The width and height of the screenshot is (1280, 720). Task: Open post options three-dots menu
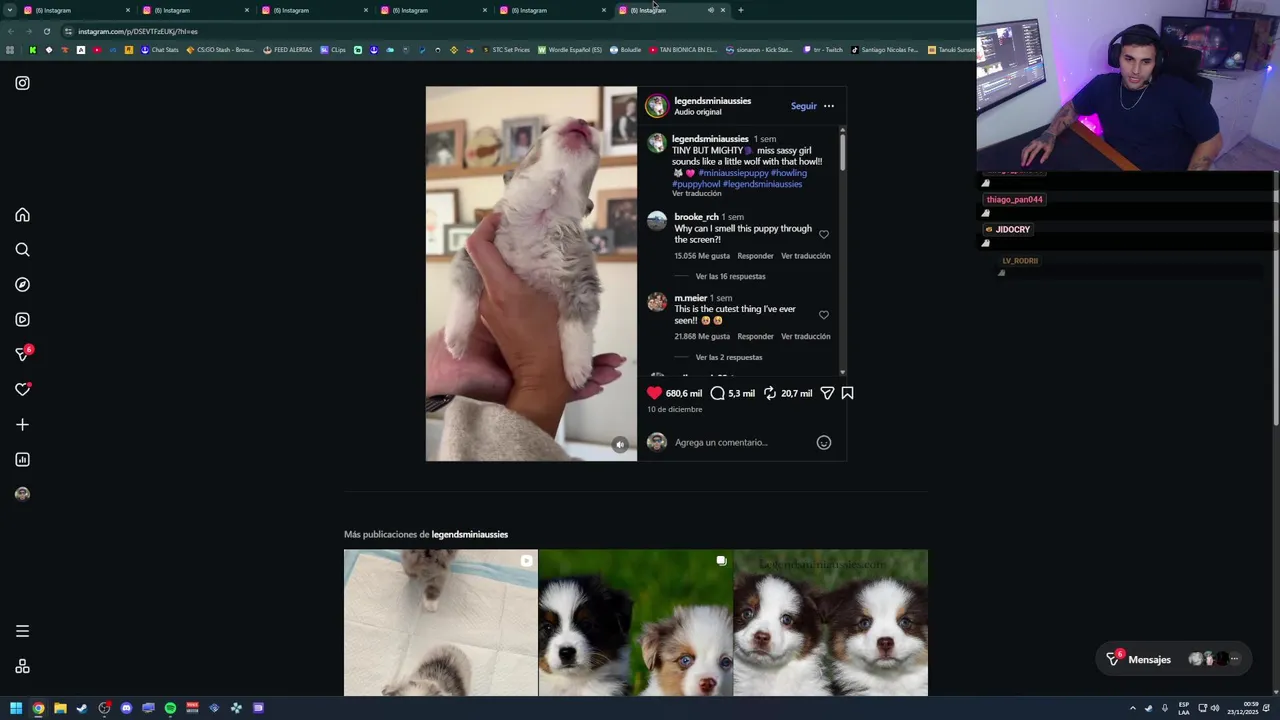coord(829,106)
